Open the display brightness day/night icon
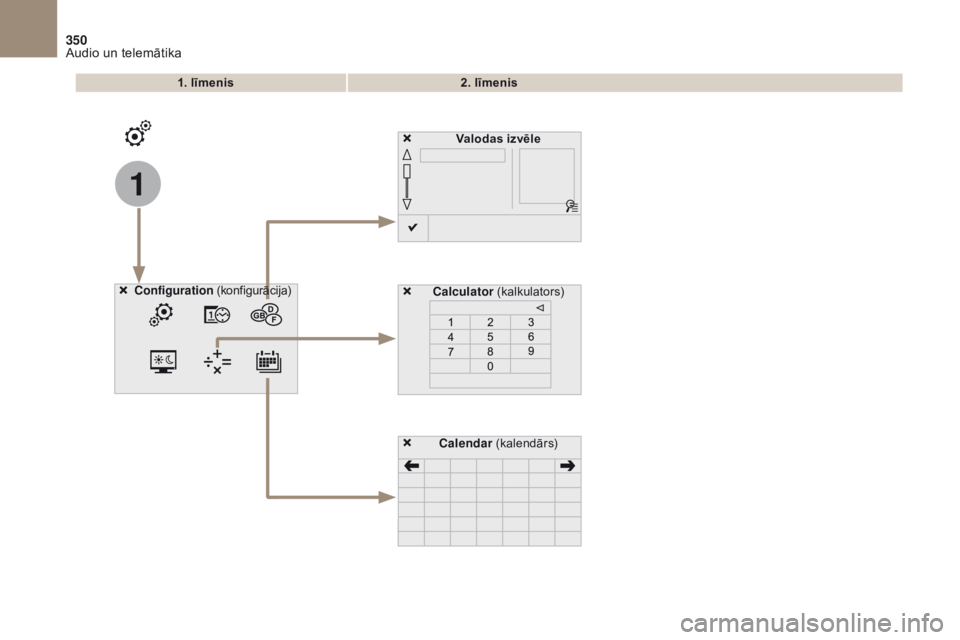This screenshot has height=640, width=960. [x=163, y=362]
